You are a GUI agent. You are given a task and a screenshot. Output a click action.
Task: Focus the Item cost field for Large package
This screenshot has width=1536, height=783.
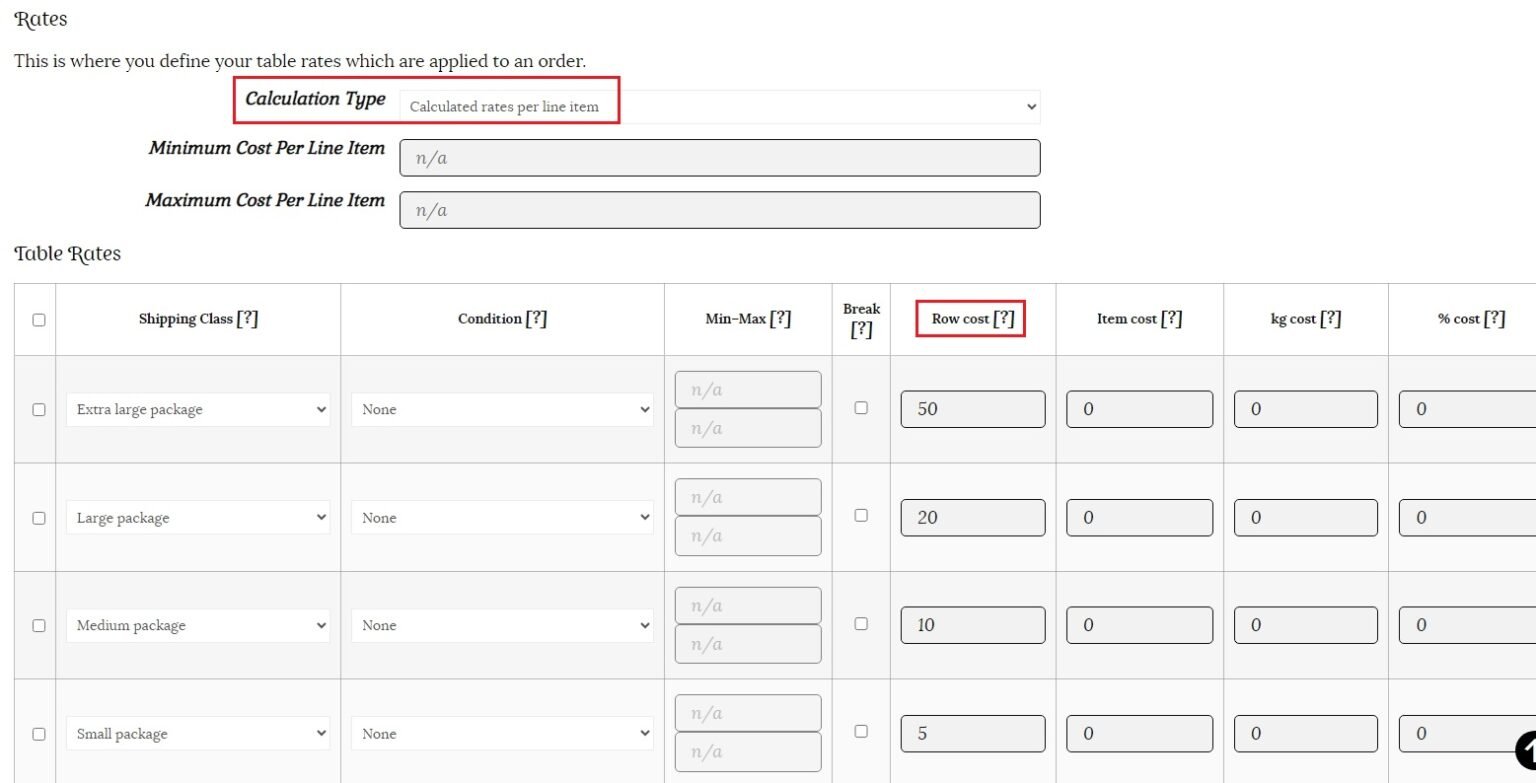(1139, 518)
